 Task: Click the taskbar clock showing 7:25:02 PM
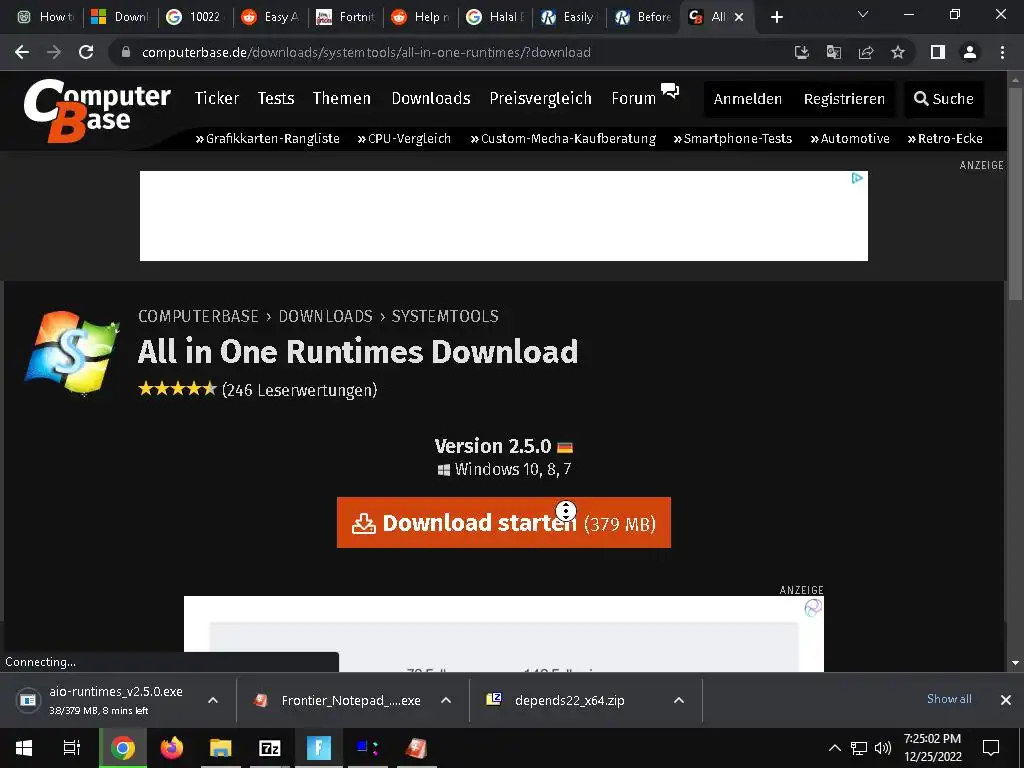click(x=932, y=748)
